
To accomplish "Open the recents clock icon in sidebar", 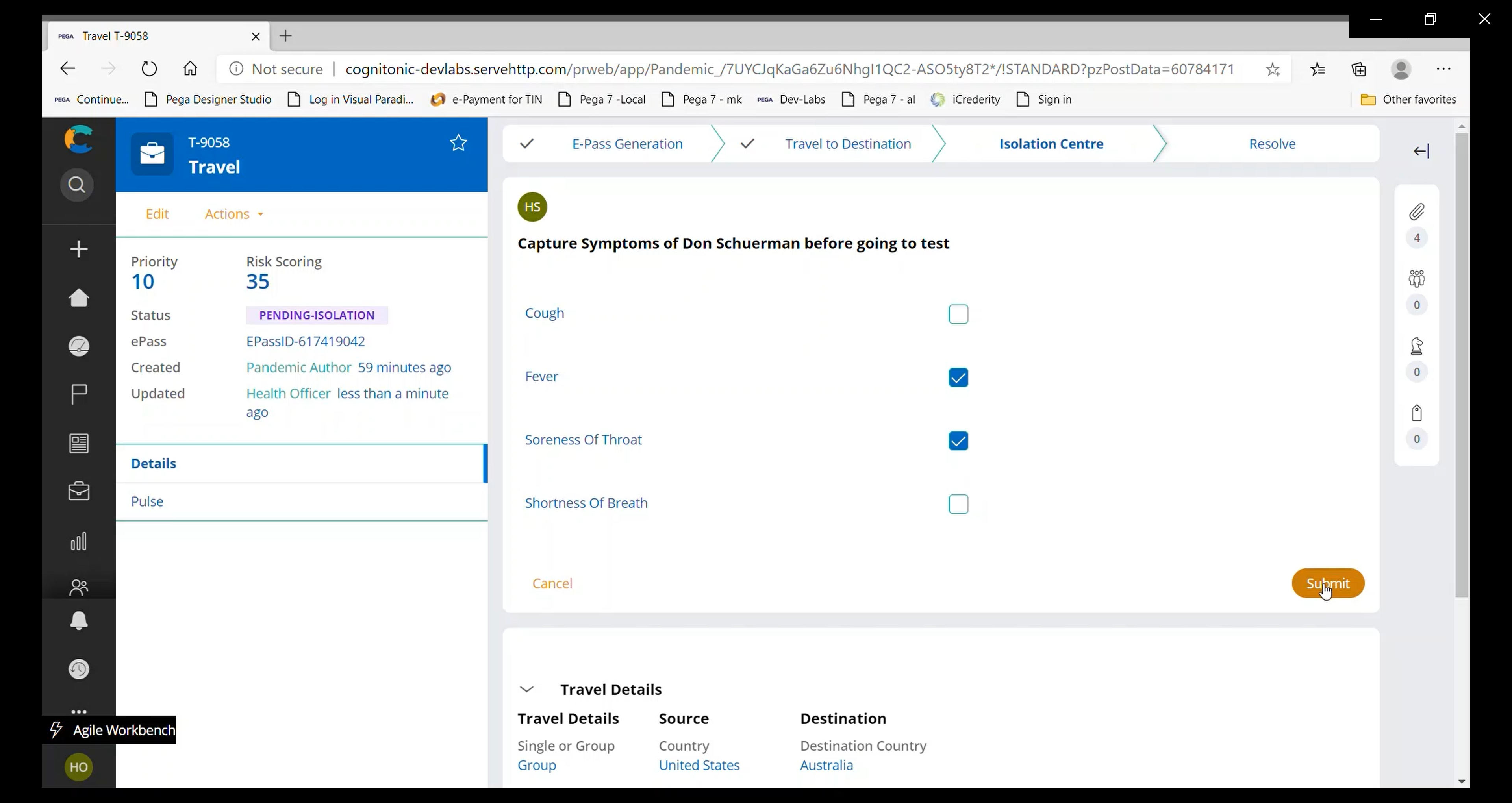I will 79,669.
